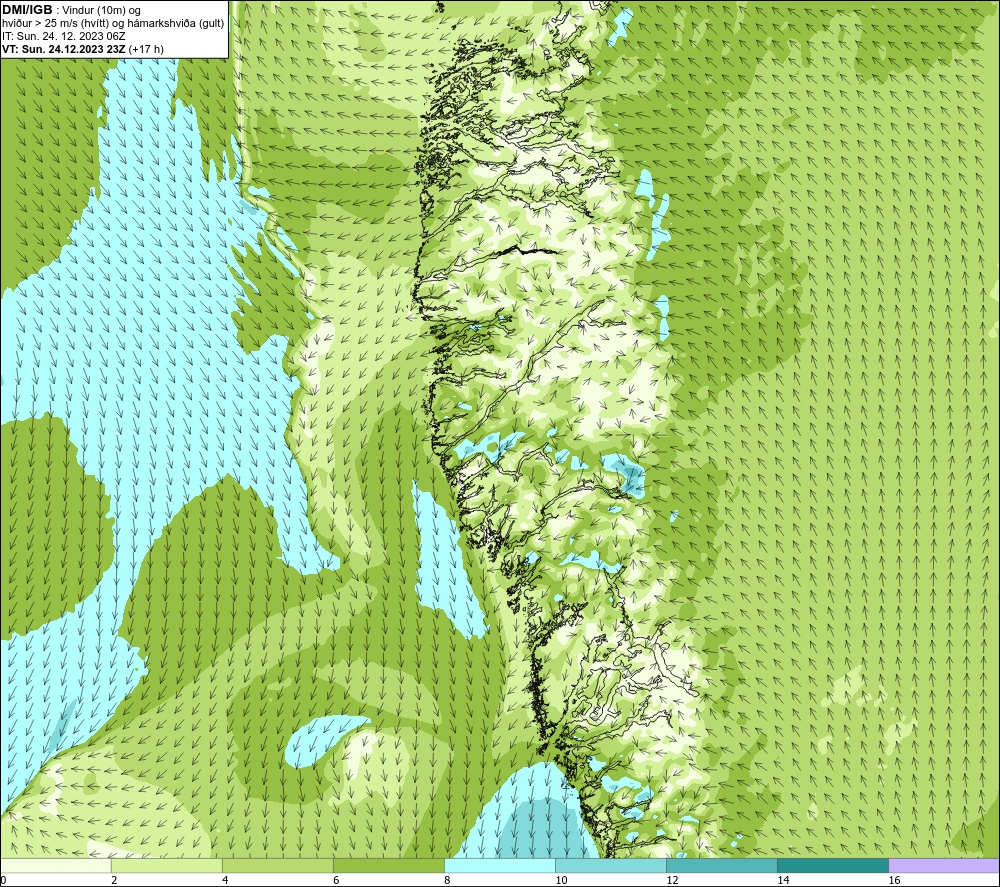Pick the 12–14 m/s teal legend swatch
Screen dimensions: 1000x887
pos(722,865)
